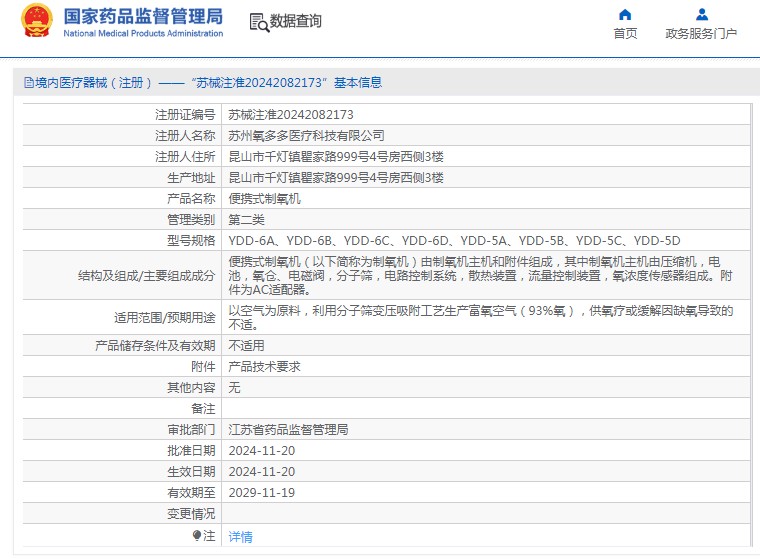Select registration number 苏械注准20242082173 value
760x559 pixels.
290,115
